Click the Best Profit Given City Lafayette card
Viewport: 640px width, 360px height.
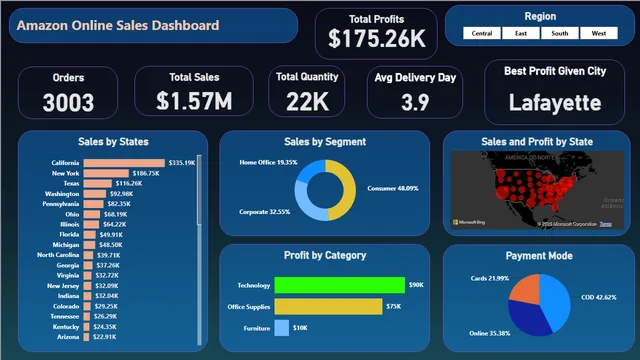[555, 92]
